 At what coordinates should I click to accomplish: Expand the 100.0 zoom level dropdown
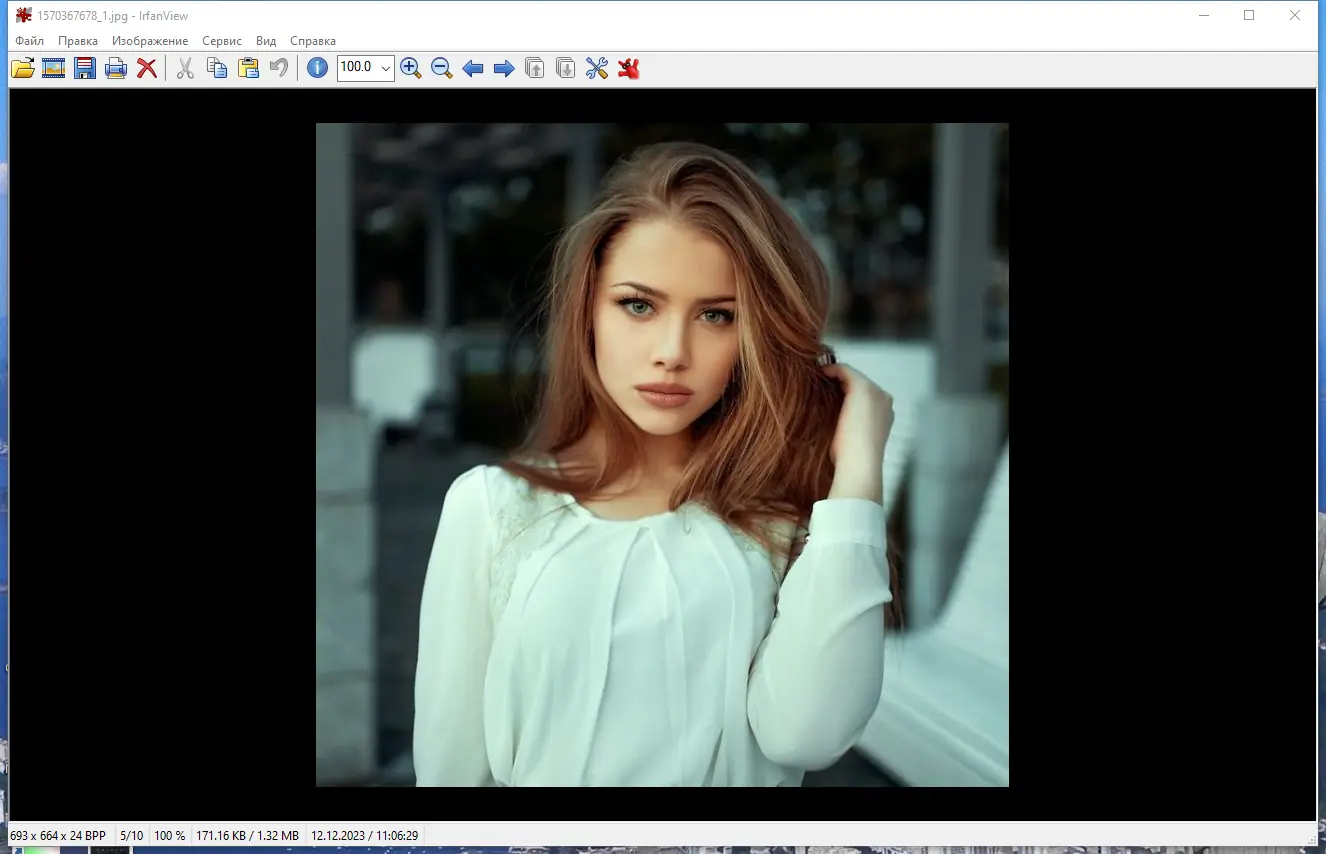[386, 68]
